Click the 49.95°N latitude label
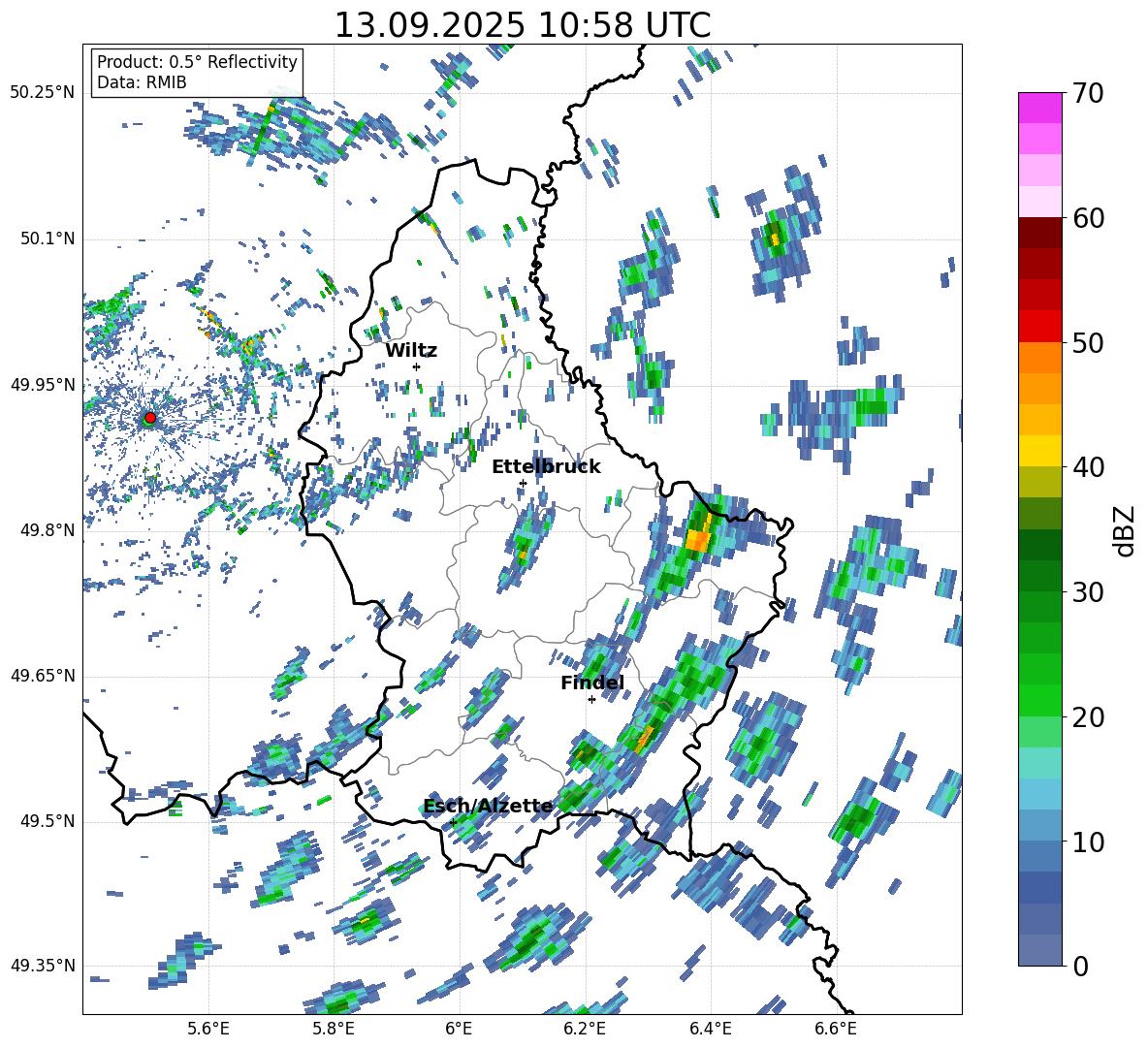The height and width of the screenshot is (1048, 1148). pos(44,385)
